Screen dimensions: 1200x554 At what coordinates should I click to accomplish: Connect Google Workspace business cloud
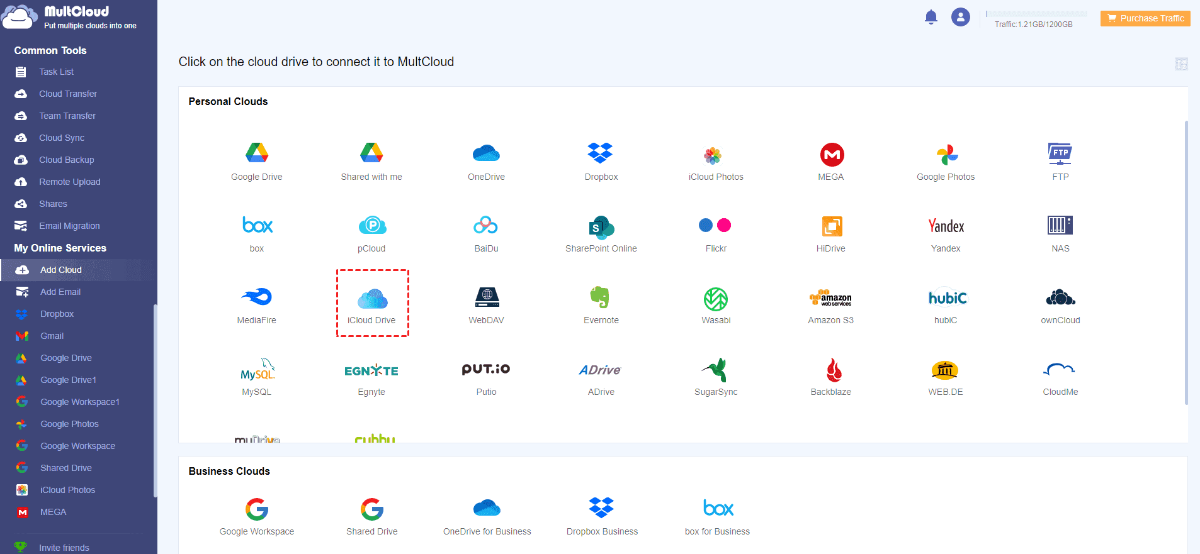[x=256, y=516]
